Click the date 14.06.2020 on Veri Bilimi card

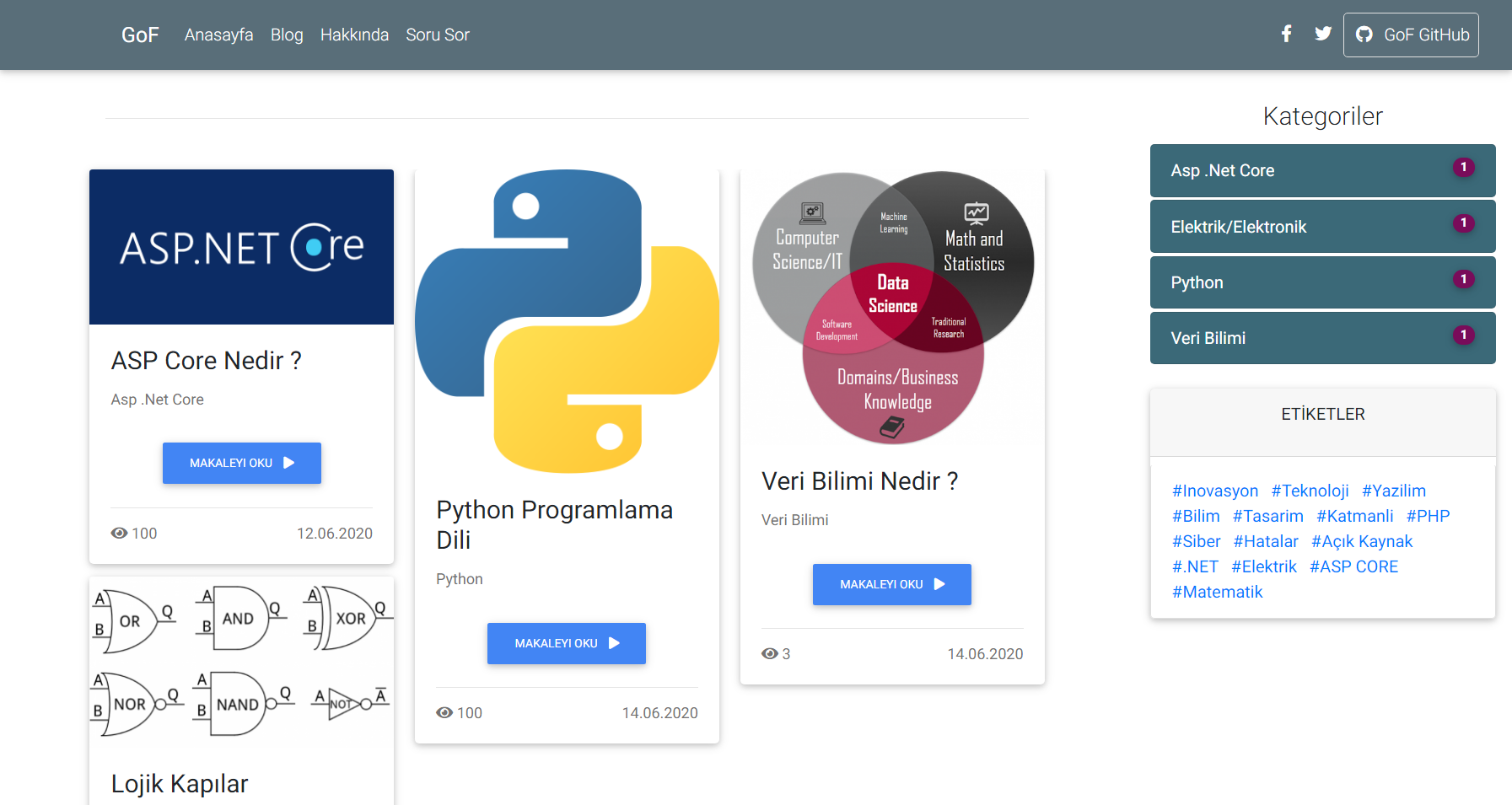pyautogui.click(x=985, y=654)
